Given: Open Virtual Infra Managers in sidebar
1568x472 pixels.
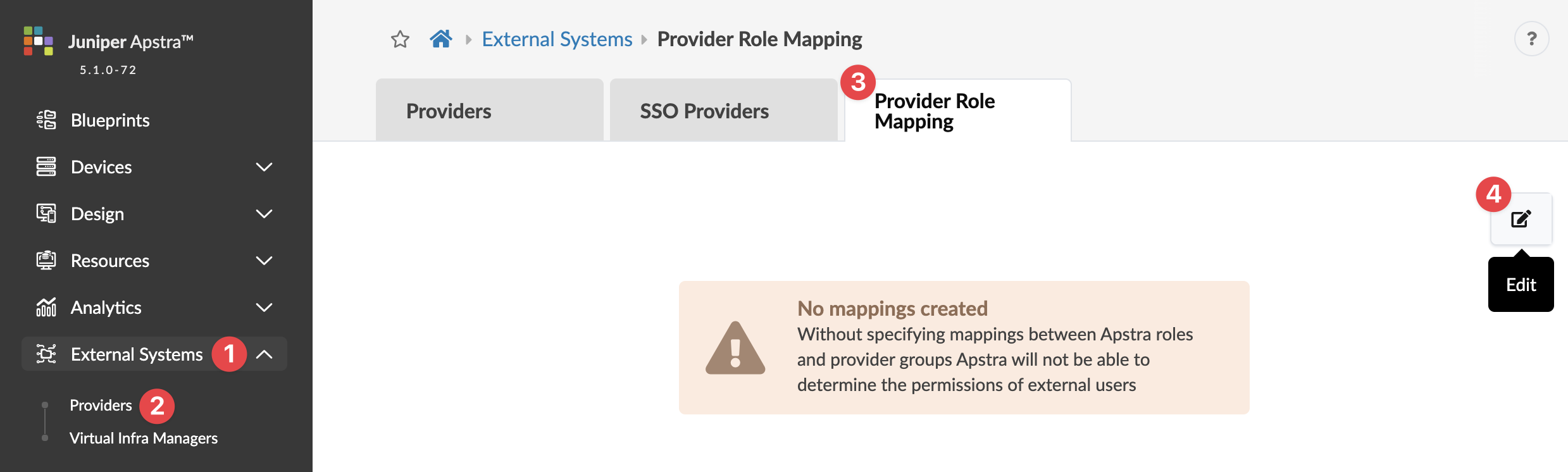Looking at the screenshot, I should (x=144, y=438).
